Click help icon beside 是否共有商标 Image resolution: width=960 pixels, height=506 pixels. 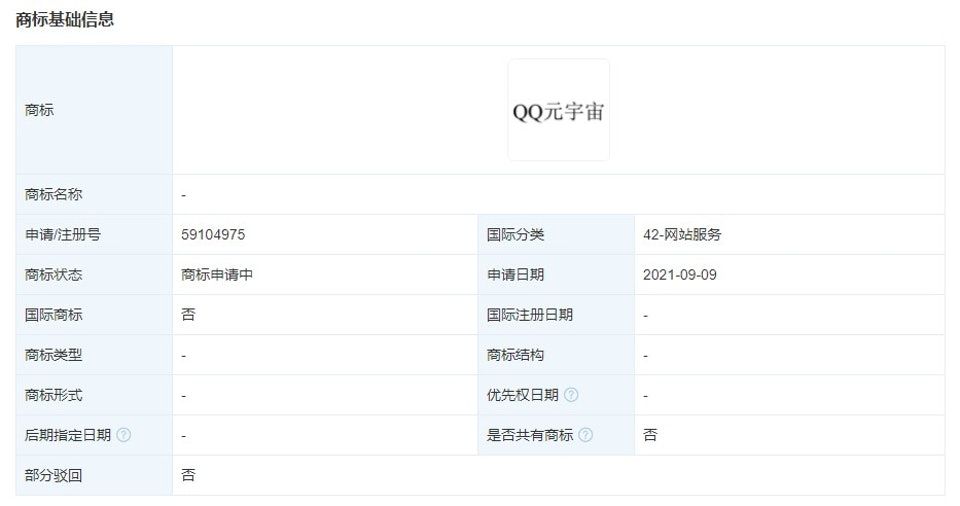[586, 435]
